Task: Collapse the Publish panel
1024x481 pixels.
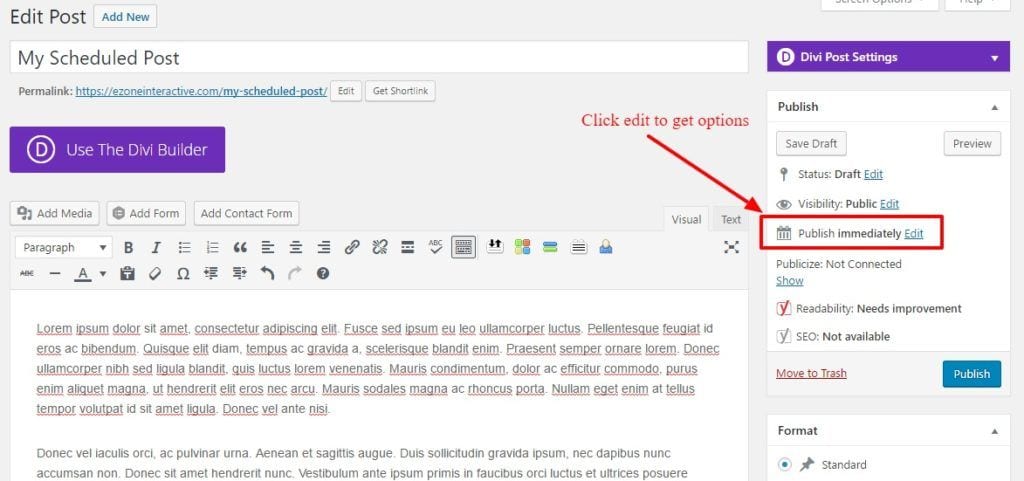Action: [x=995, y=107]
